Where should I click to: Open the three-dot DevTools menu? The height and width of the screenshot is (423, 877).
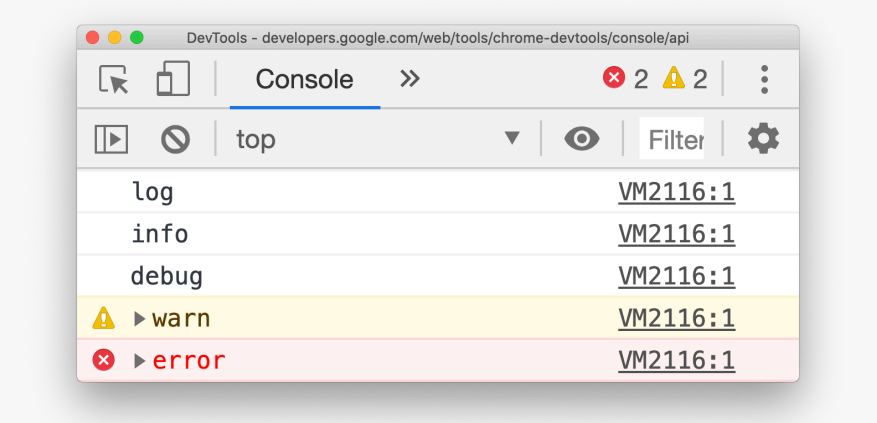(x=764, y=79)
